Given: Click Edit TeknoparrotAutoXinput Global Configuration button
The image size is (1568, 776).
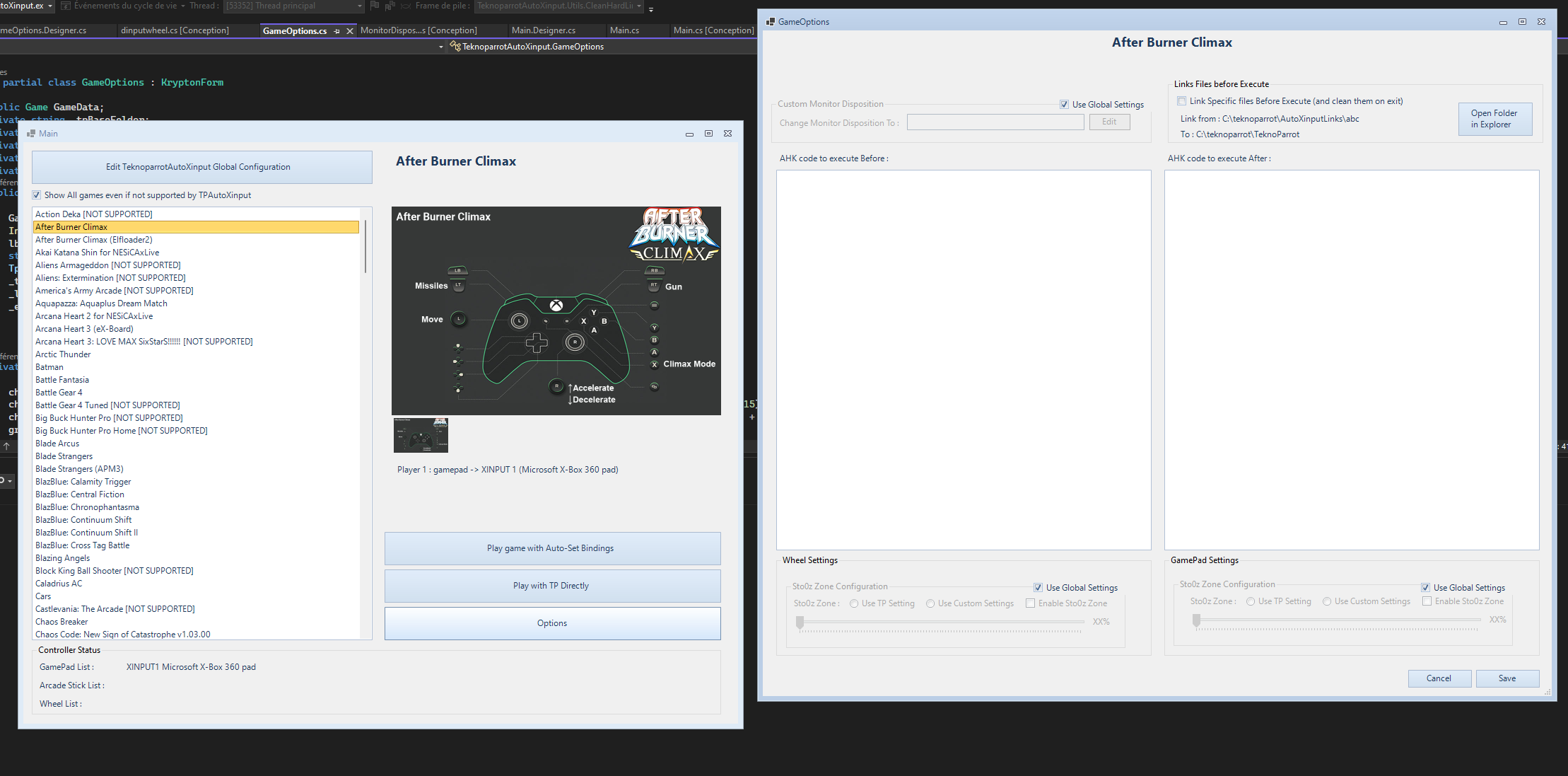Looking at the screenshot, I should click(202, 167).
